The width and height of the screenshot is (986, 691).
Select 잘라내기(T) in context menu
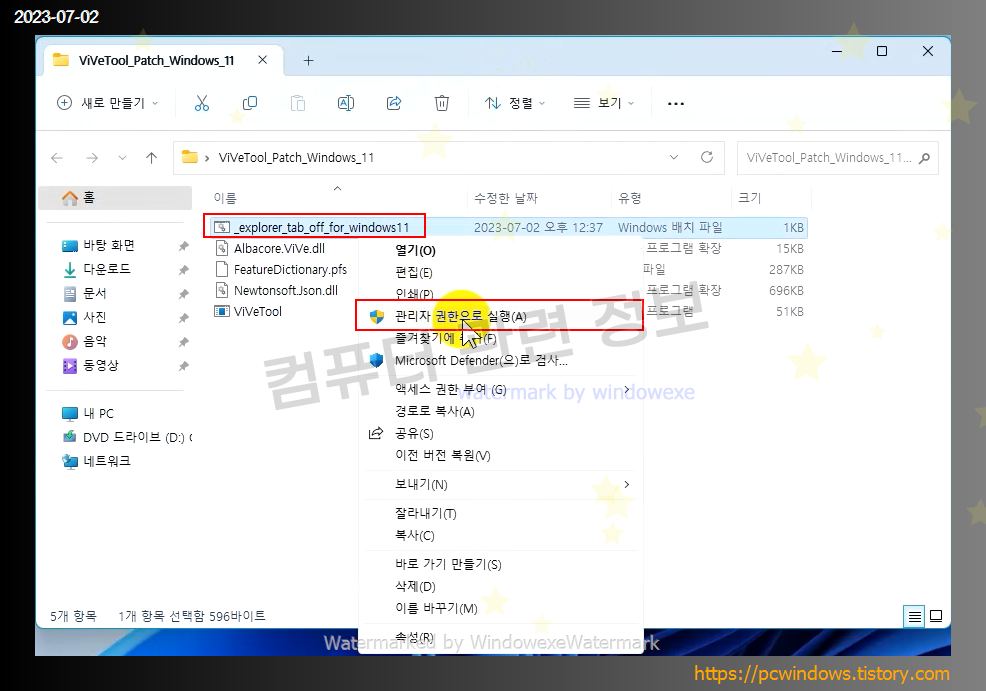(501, 513)
